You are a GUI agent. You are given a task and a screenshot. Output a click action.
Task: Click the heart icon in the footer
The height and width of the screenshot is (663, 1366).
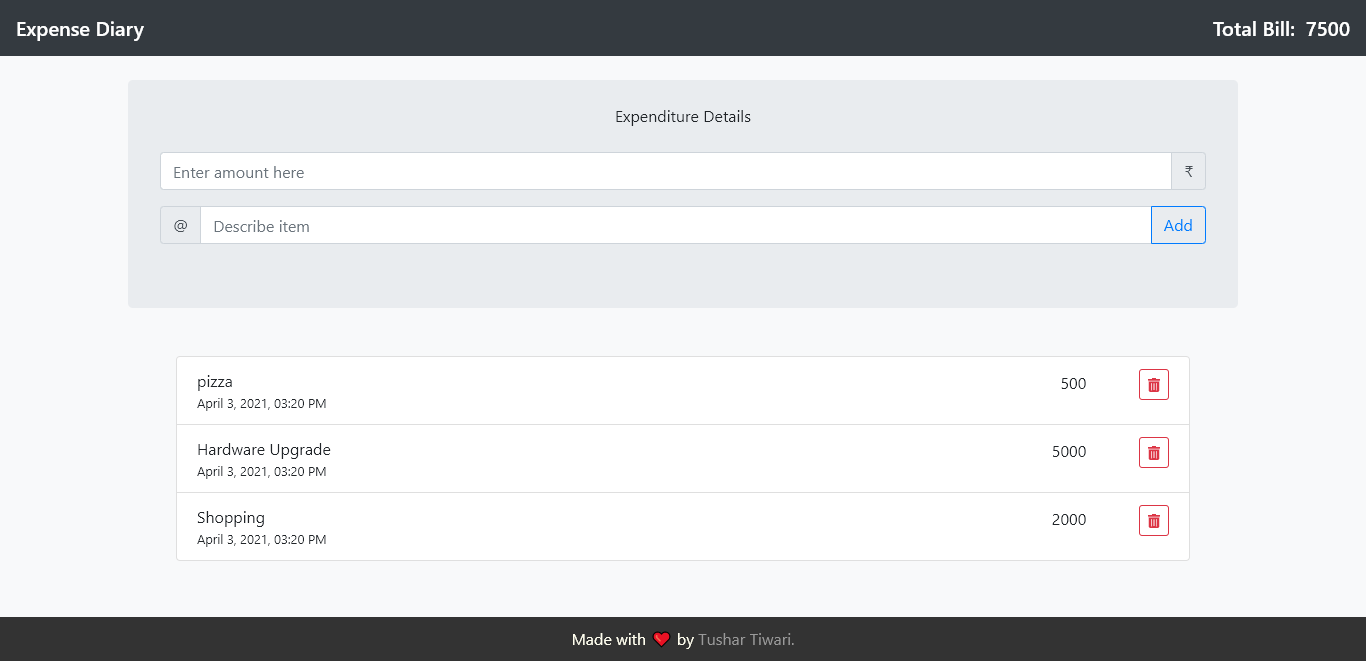point(661,639)
